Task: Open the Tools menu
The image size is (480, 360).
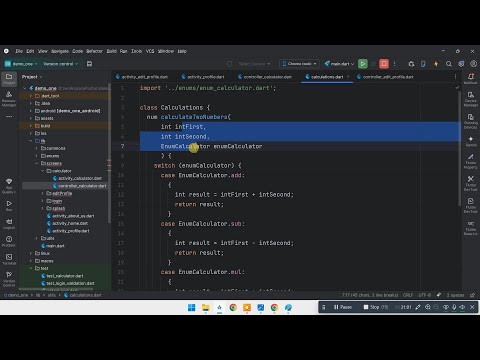Action: [136, 51]
